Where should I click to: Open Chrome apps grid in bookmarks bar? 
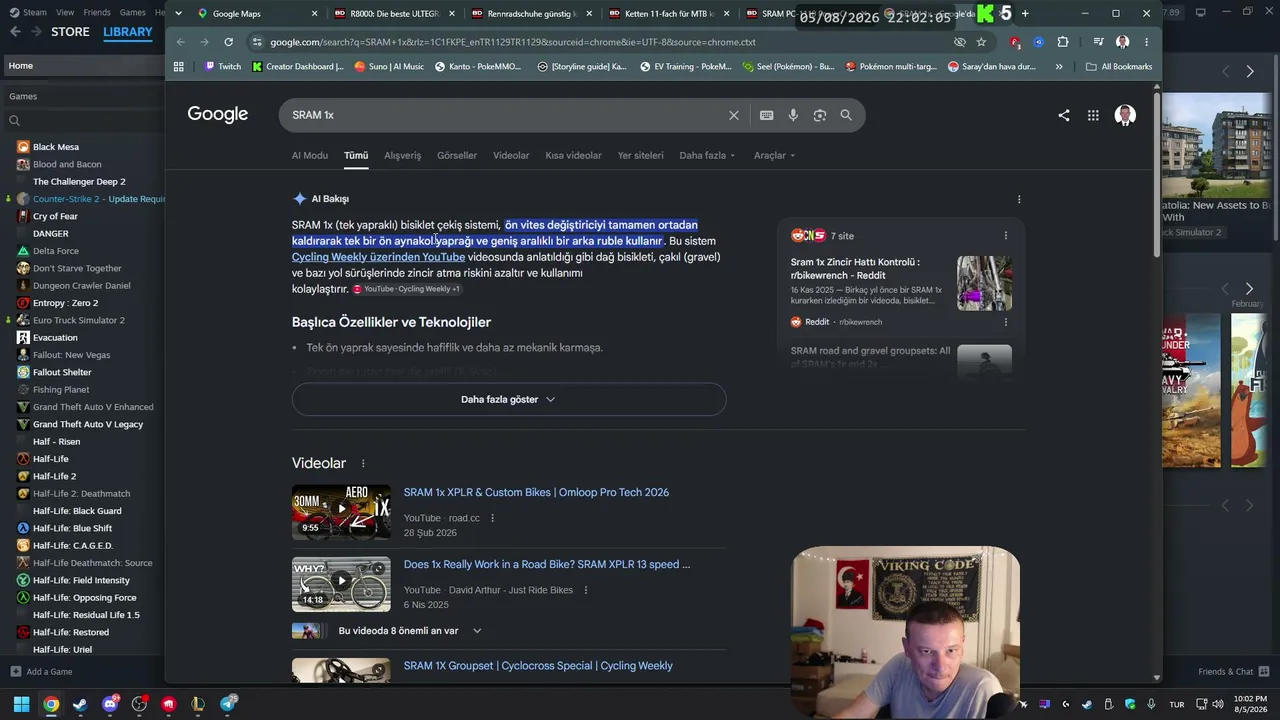[179, 67]
